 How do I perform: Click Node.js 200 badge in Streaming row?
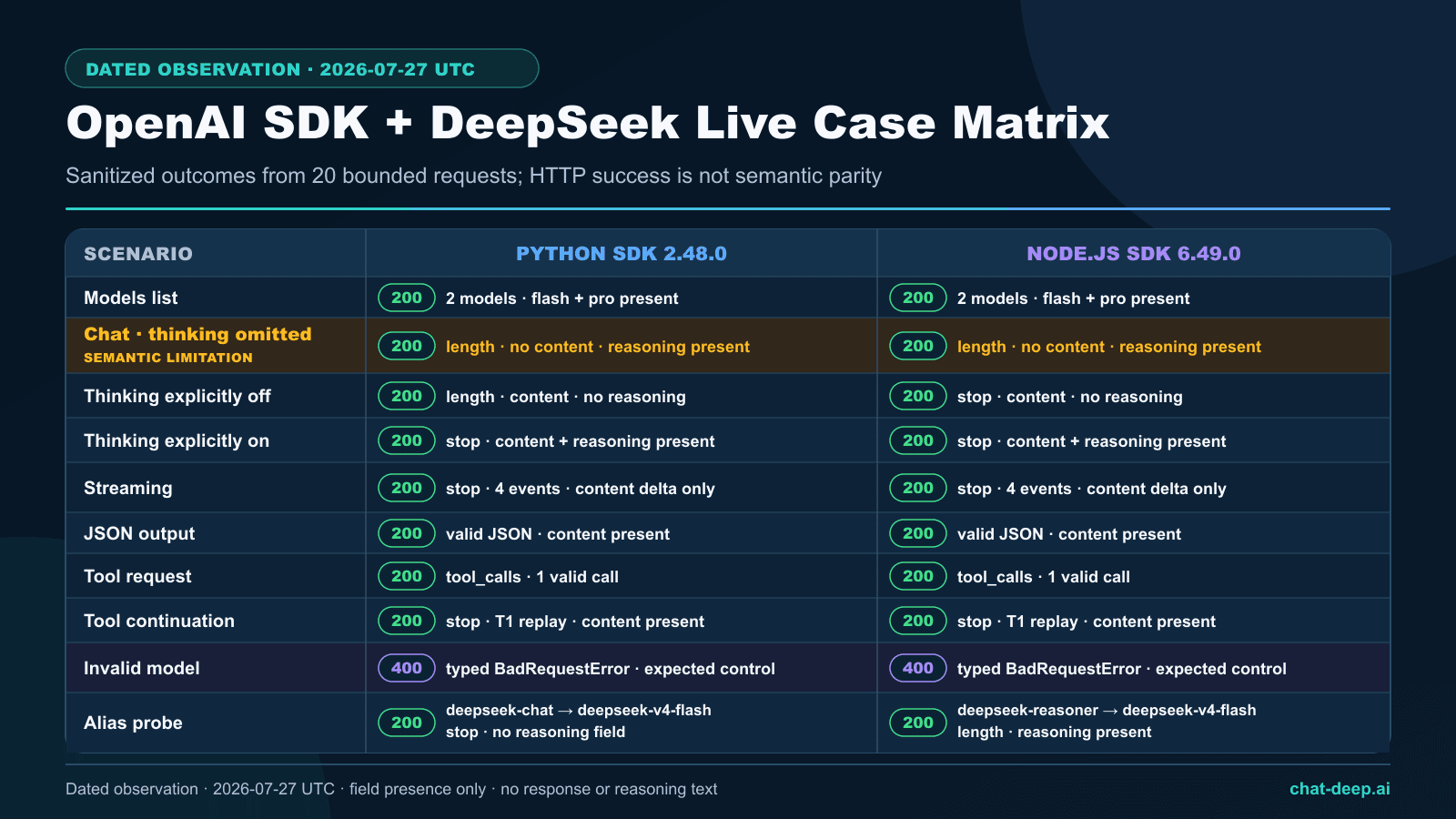tap(918, 488)
